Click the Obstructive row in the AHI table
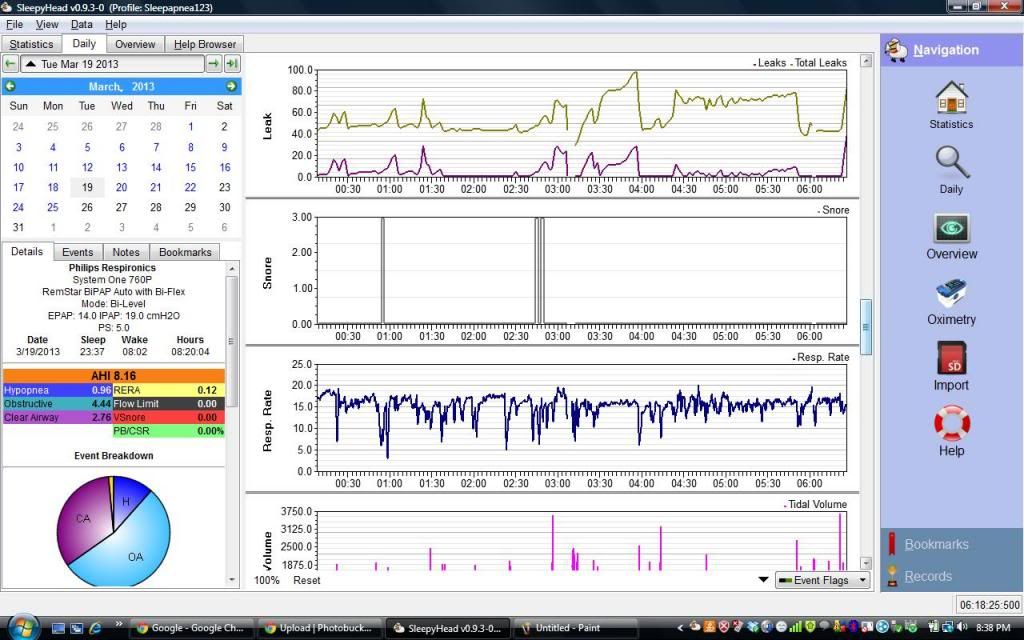 (57, 404)
